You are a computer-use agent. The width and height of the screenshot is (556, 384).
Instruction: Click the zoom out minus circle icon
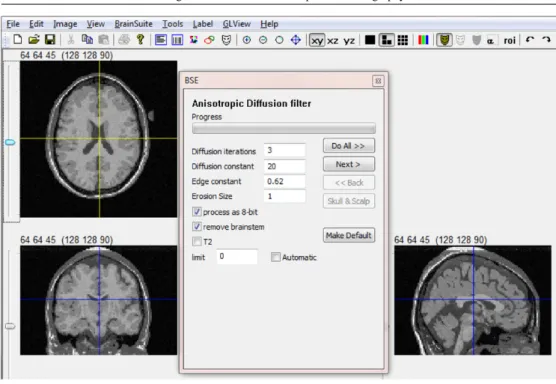(x=263, y=40)
